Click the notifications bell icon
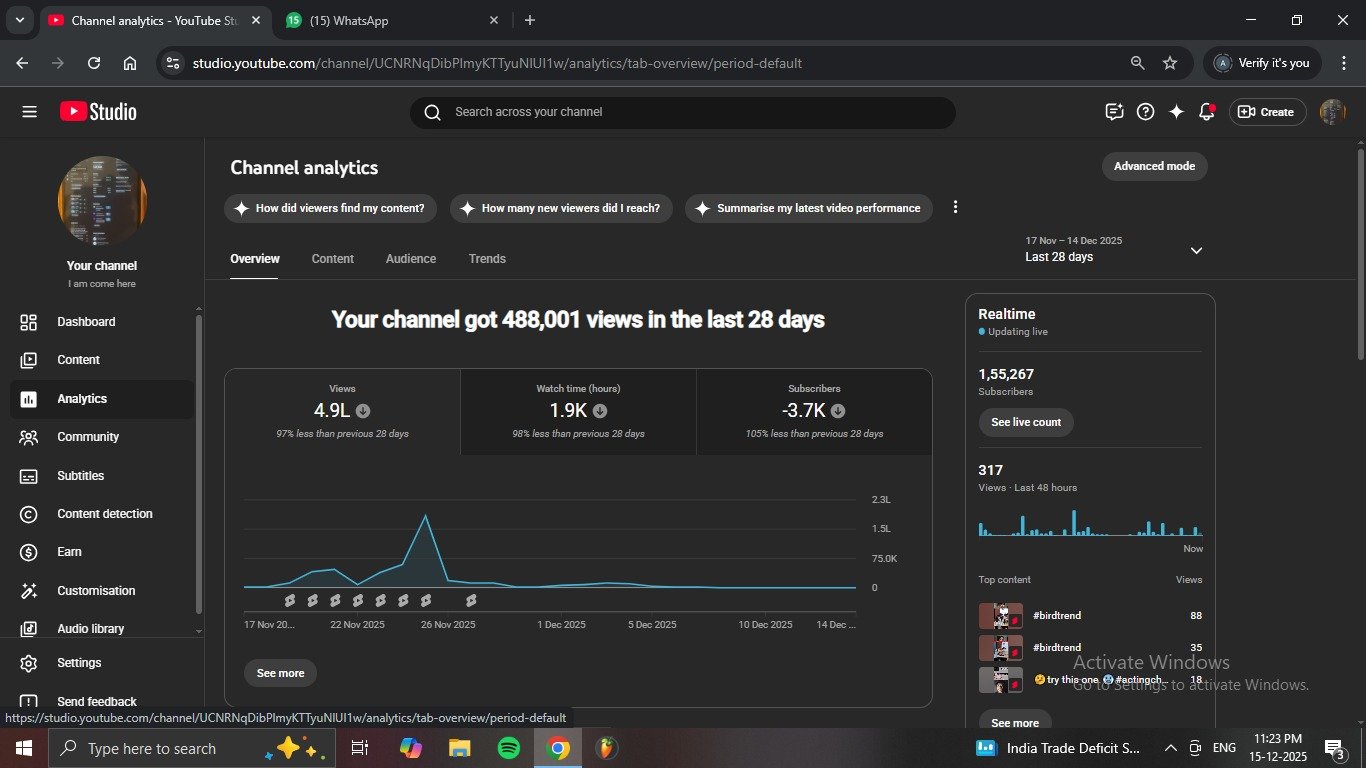The width and height of the screenshot is (1366, 768). coord(1206,112)
